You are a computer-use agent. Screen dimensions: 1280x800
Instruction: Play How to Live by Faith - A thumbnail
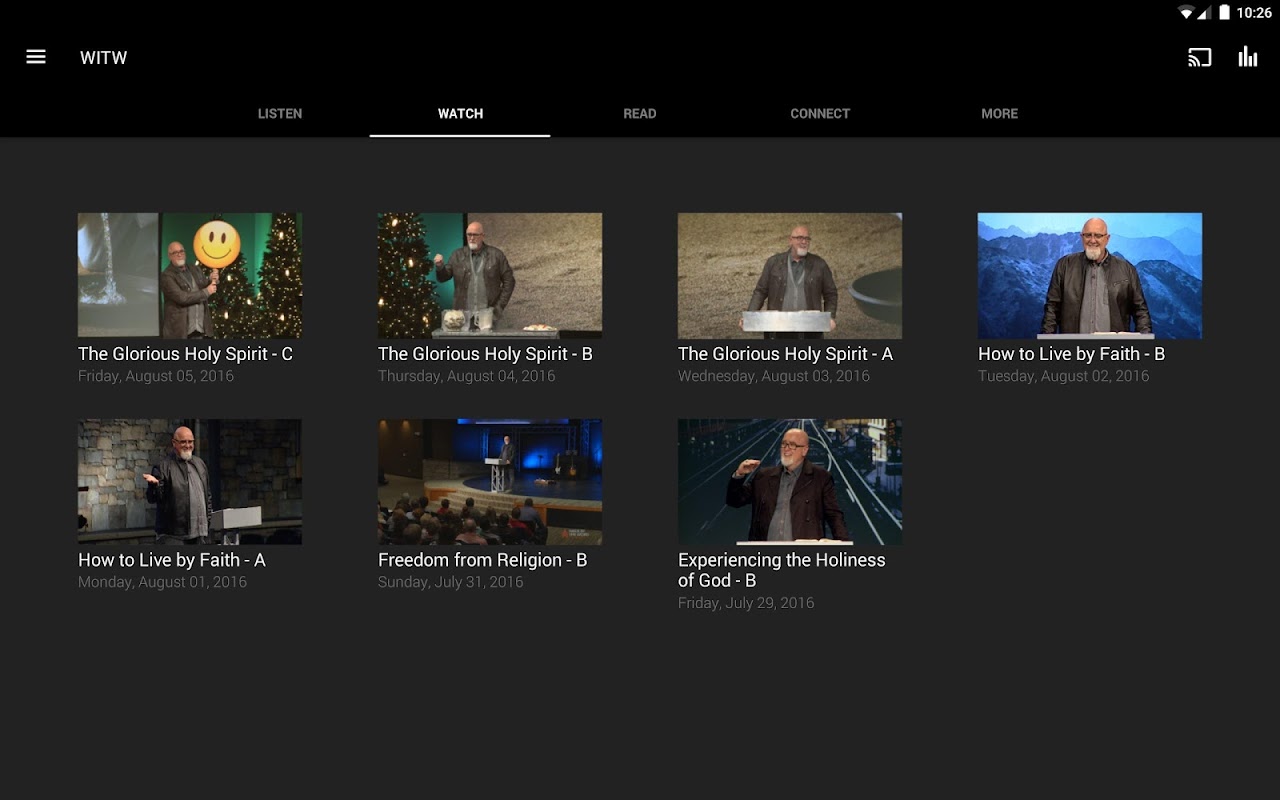(x=190, y=481)
